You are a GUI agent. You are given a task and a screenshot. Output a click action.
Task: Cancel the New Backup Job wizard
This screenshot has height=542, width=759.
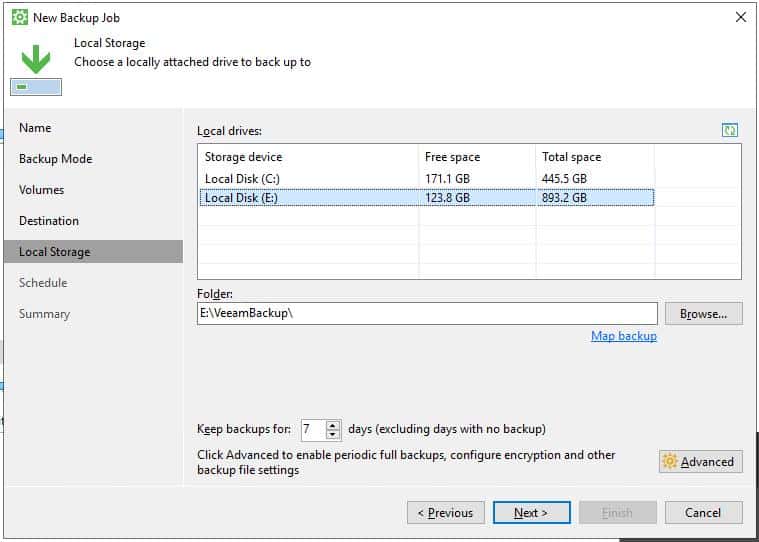pos(703,512)
